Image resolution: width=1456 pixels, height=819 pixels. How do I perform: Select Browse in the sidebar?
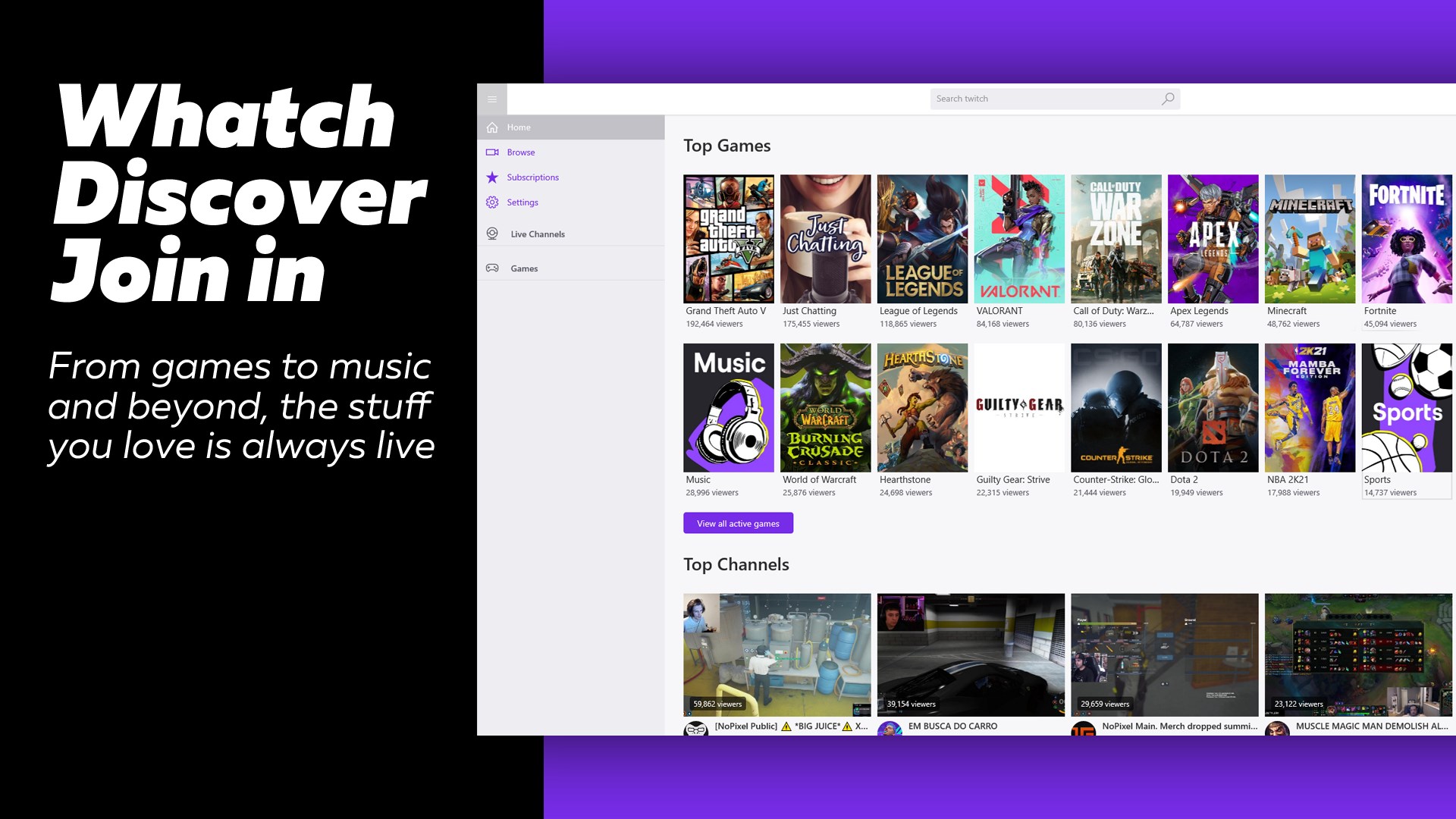570,152
